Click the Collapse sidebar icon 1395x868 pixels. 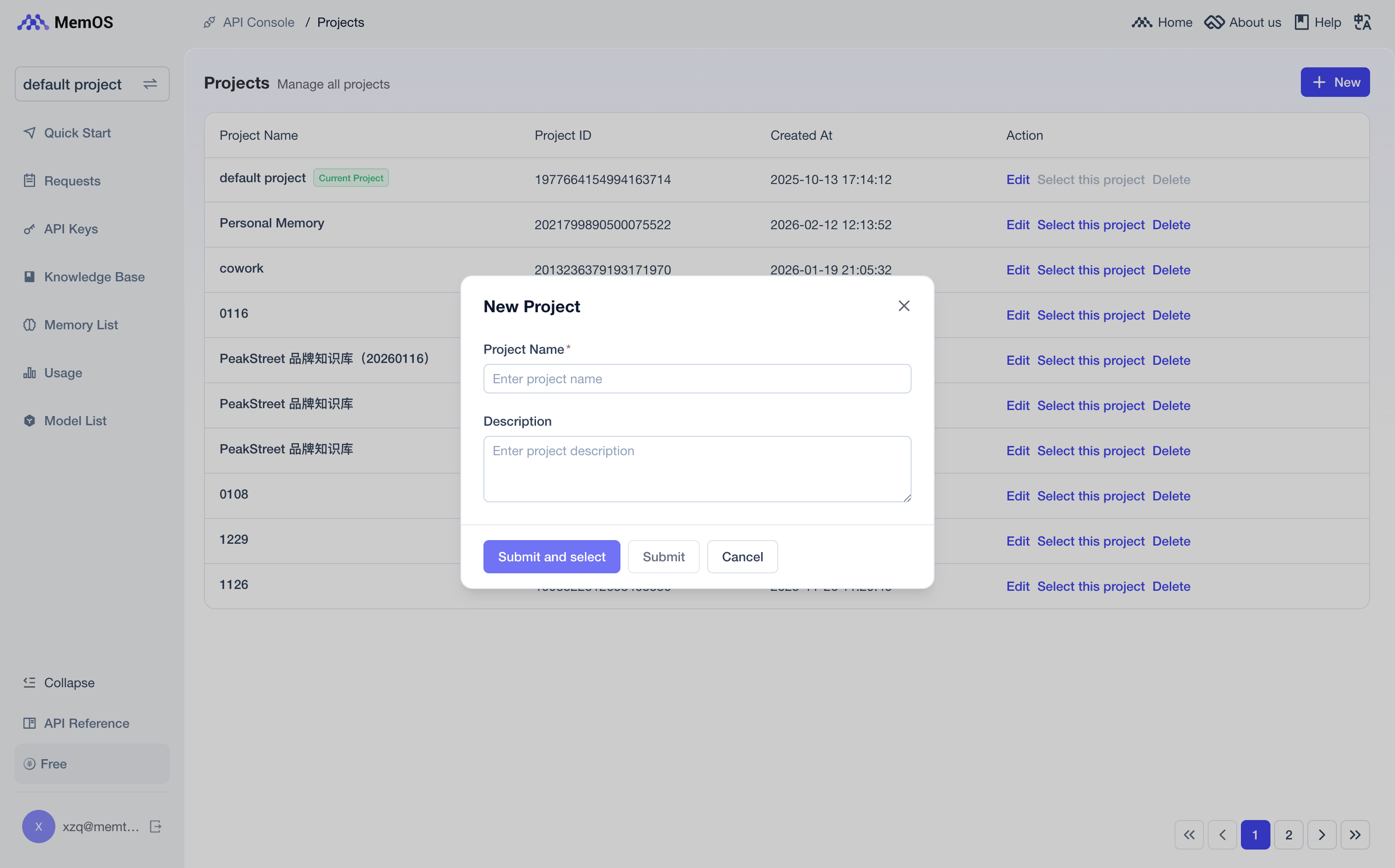click(30, 683)
